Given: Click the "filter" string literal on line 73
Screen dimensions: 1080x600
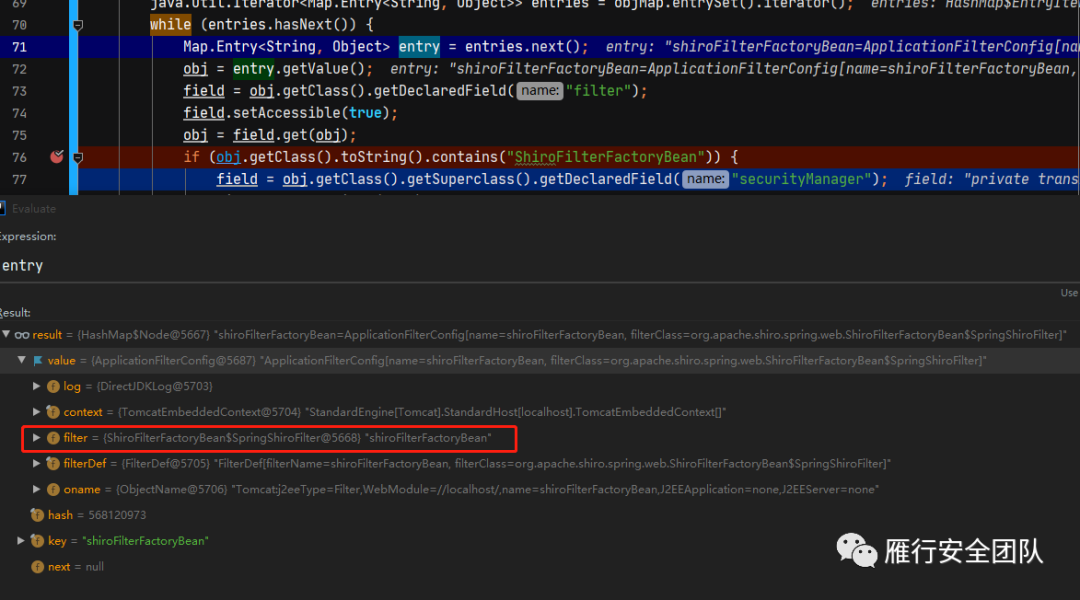Looking at the screenshot, I should tap(599, 91).
